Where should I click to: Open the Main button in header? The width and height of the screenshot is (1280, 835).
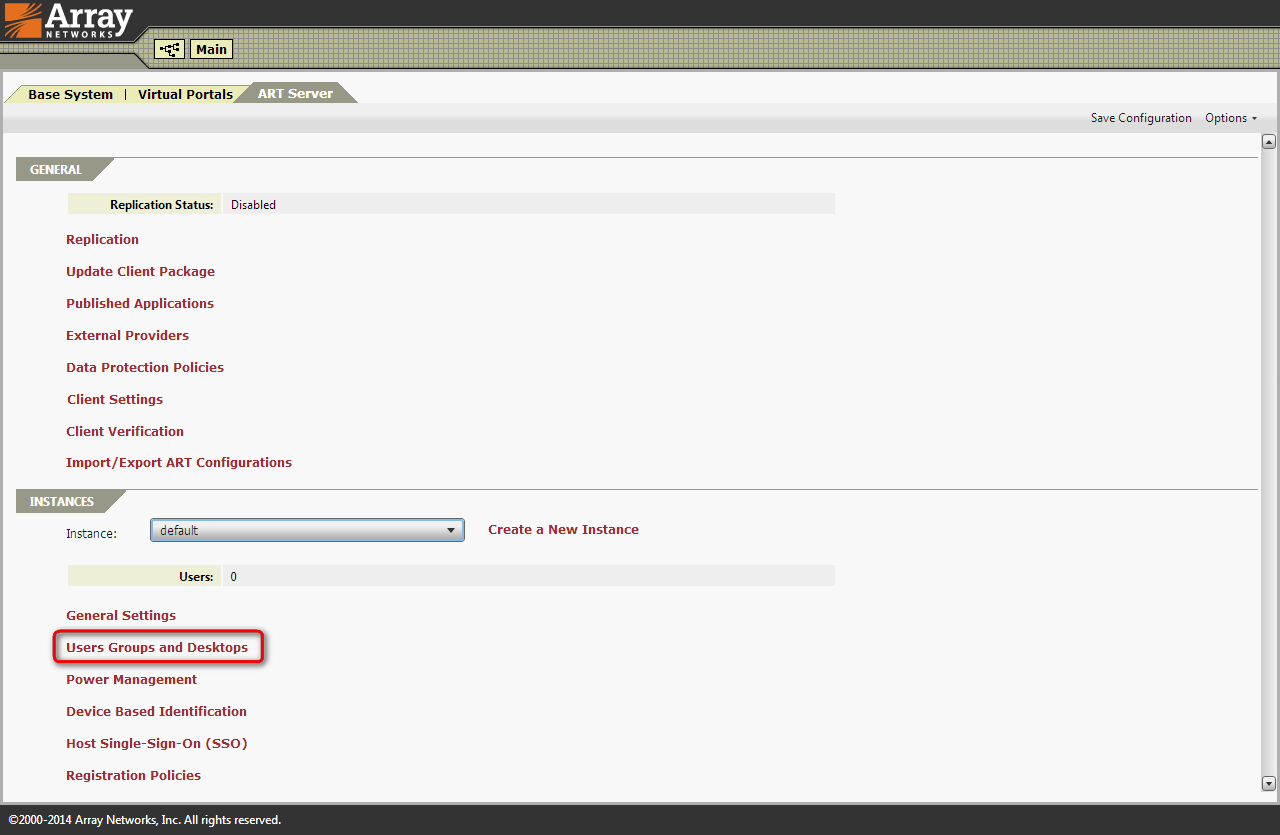(211, 49)
